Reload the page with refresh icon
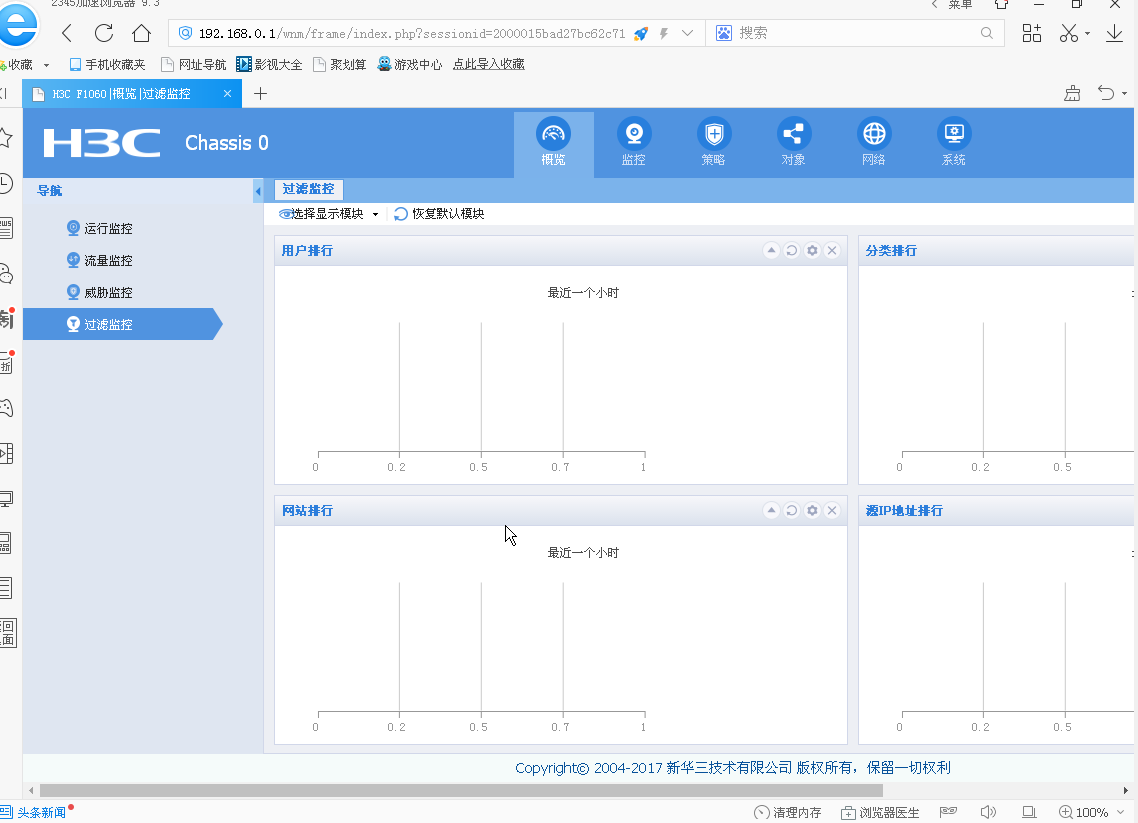The width and height of the screenshot is (1138, 823). (x=104, y=33)
